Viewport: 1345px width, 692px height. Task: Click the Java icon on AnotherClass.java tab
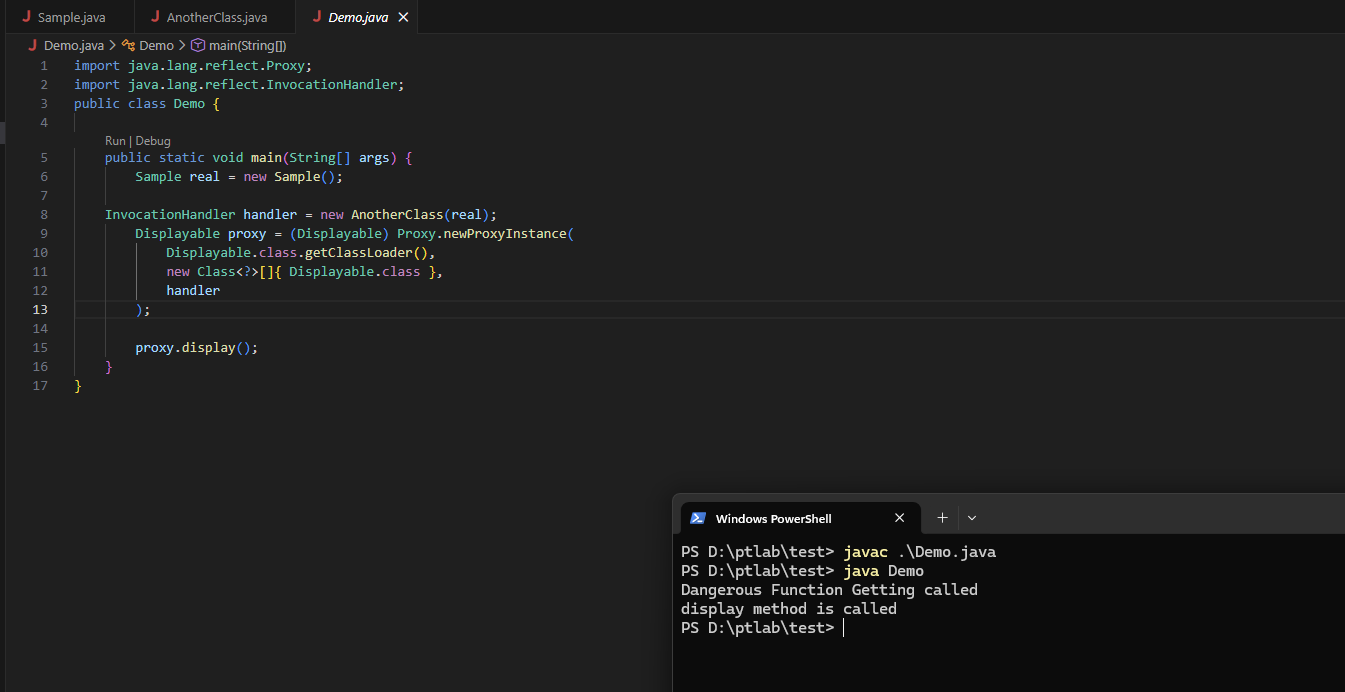[x=156, y=18]
